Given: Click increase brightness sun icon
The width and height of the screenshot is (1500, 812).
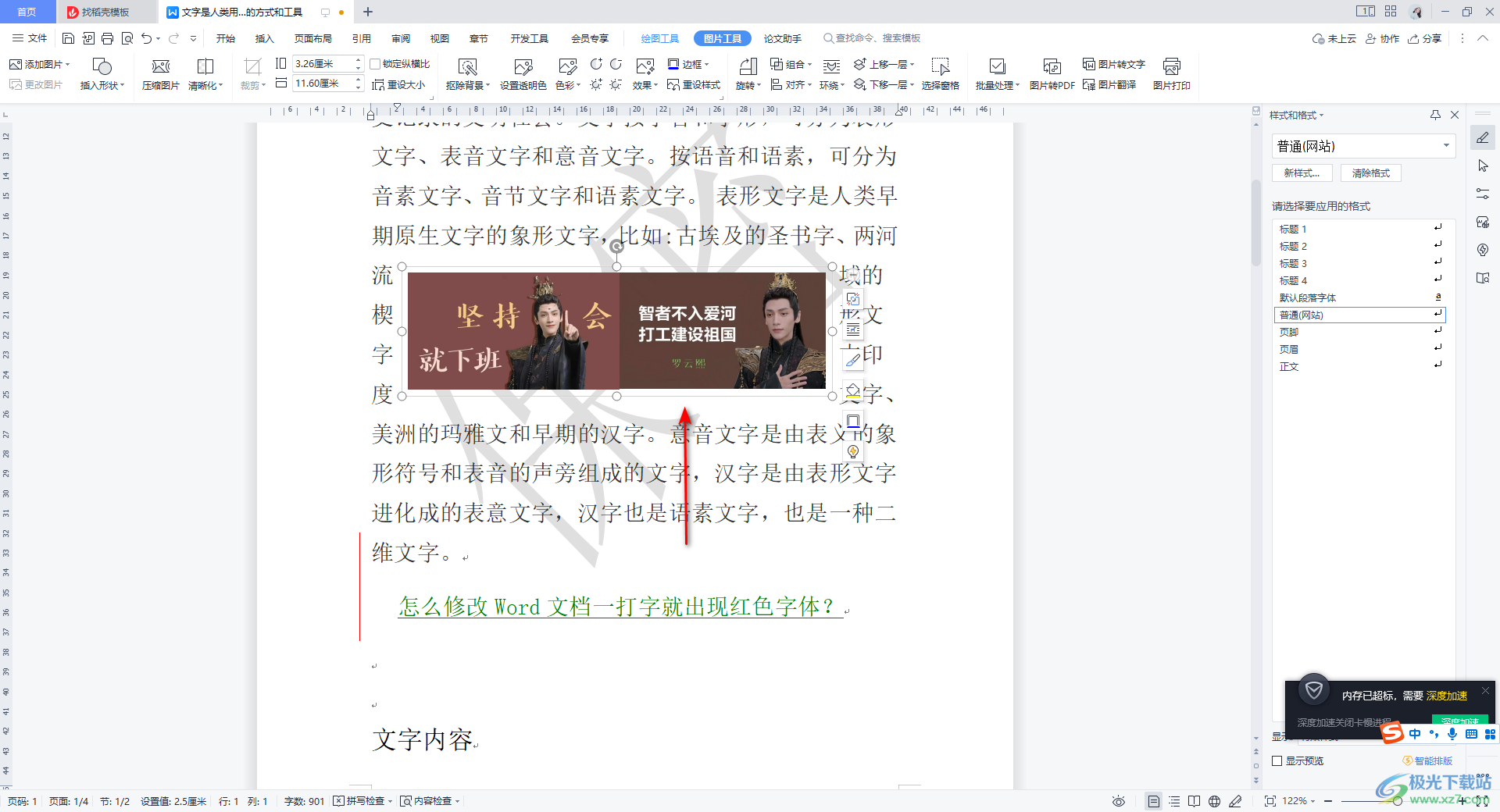Looking at the screenshot, I should 596,84.
